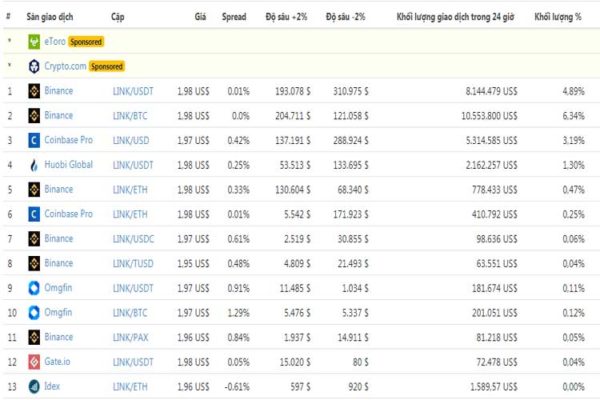Select the -0,61% spread value for Idex

[237, 387]
